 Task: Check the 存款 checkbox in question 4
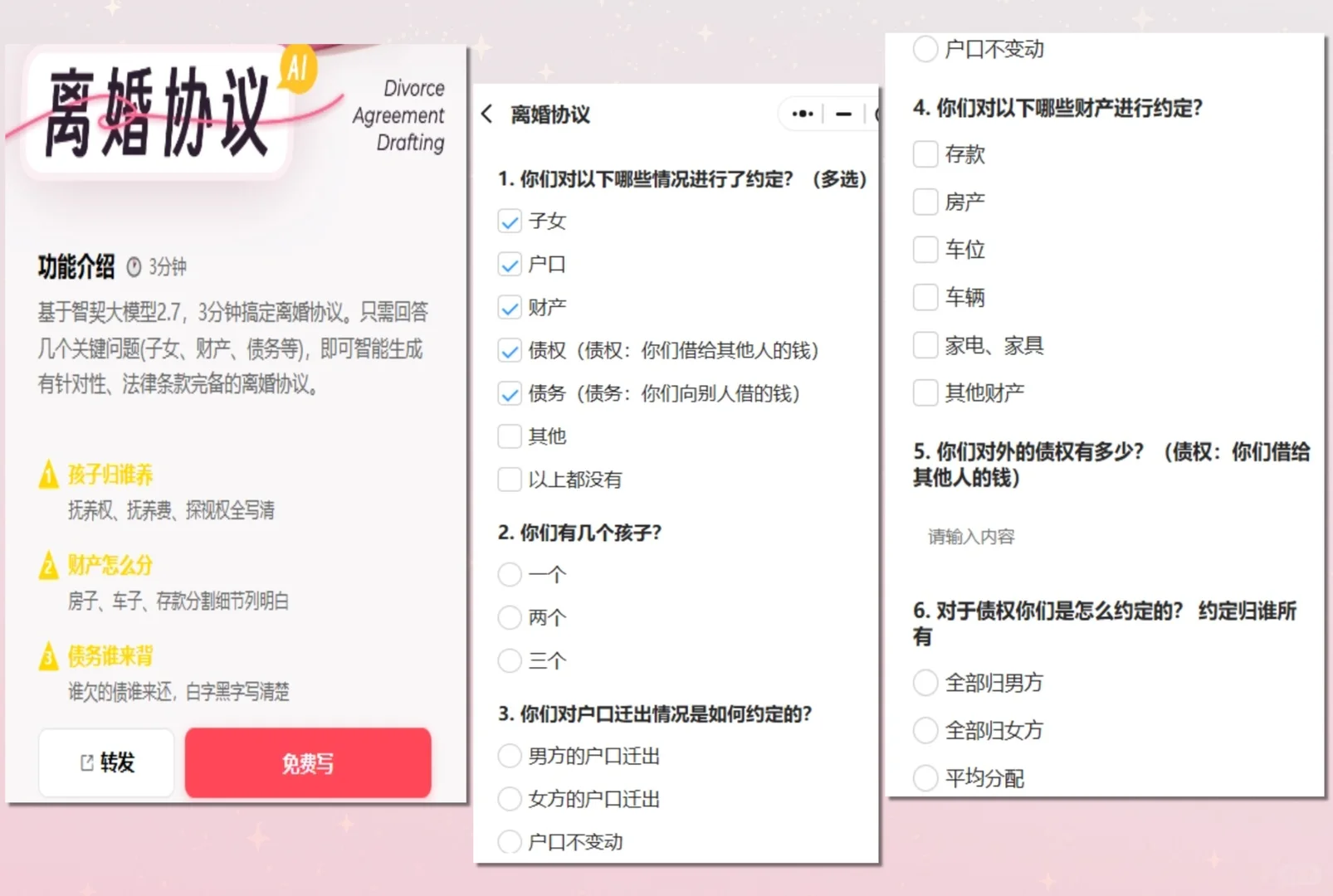click(924, 153)
